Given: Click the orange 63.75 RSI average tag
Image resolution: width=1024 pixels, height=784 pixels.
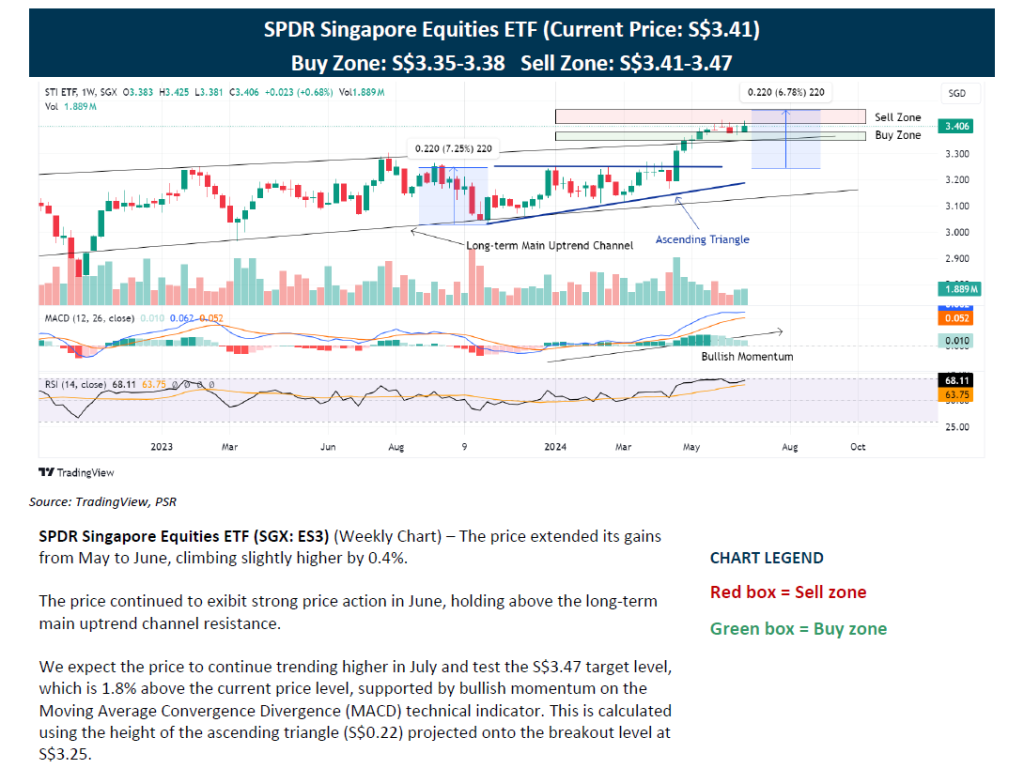Looking at the screenshot, I should (x=954, y=395).
